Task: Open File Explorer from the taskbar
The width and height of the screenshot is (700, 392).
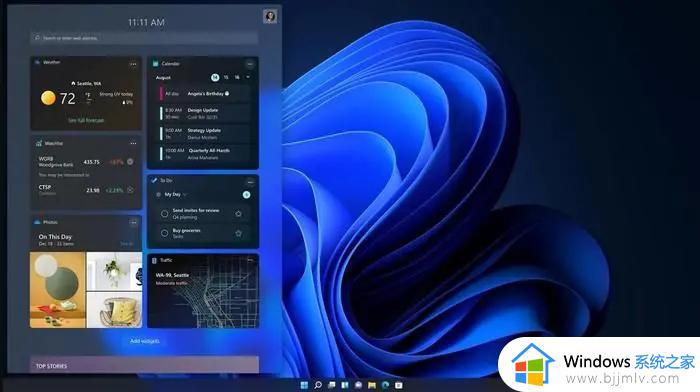Action: (x=371, y=385)
